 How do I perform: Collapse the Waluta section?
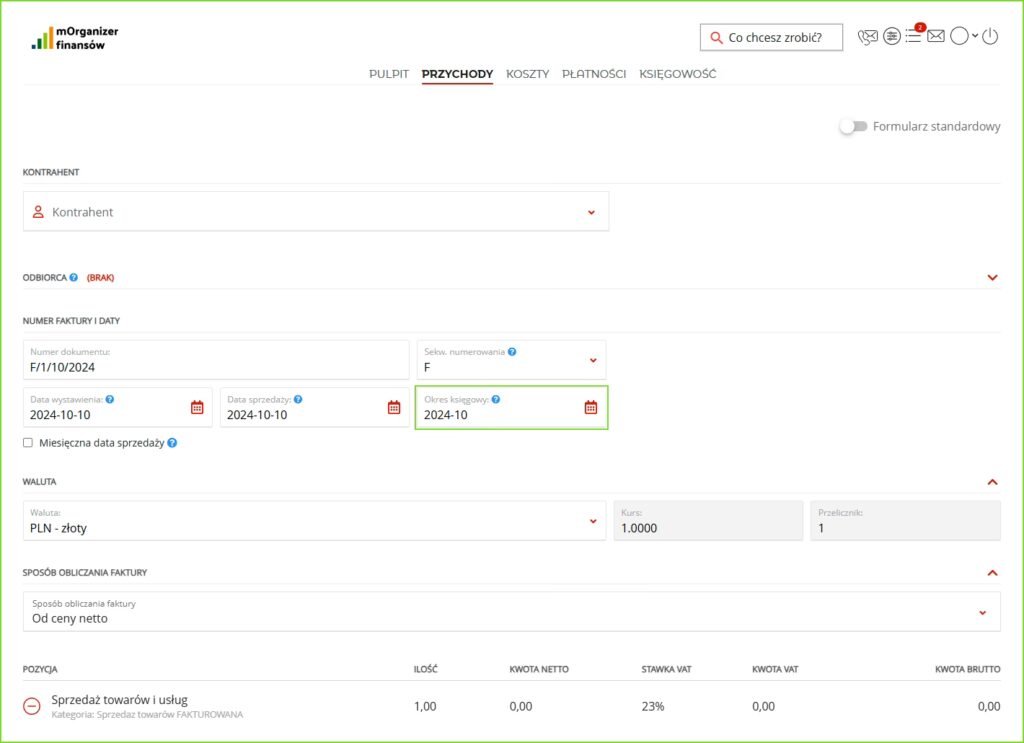[x=992, y=482]
